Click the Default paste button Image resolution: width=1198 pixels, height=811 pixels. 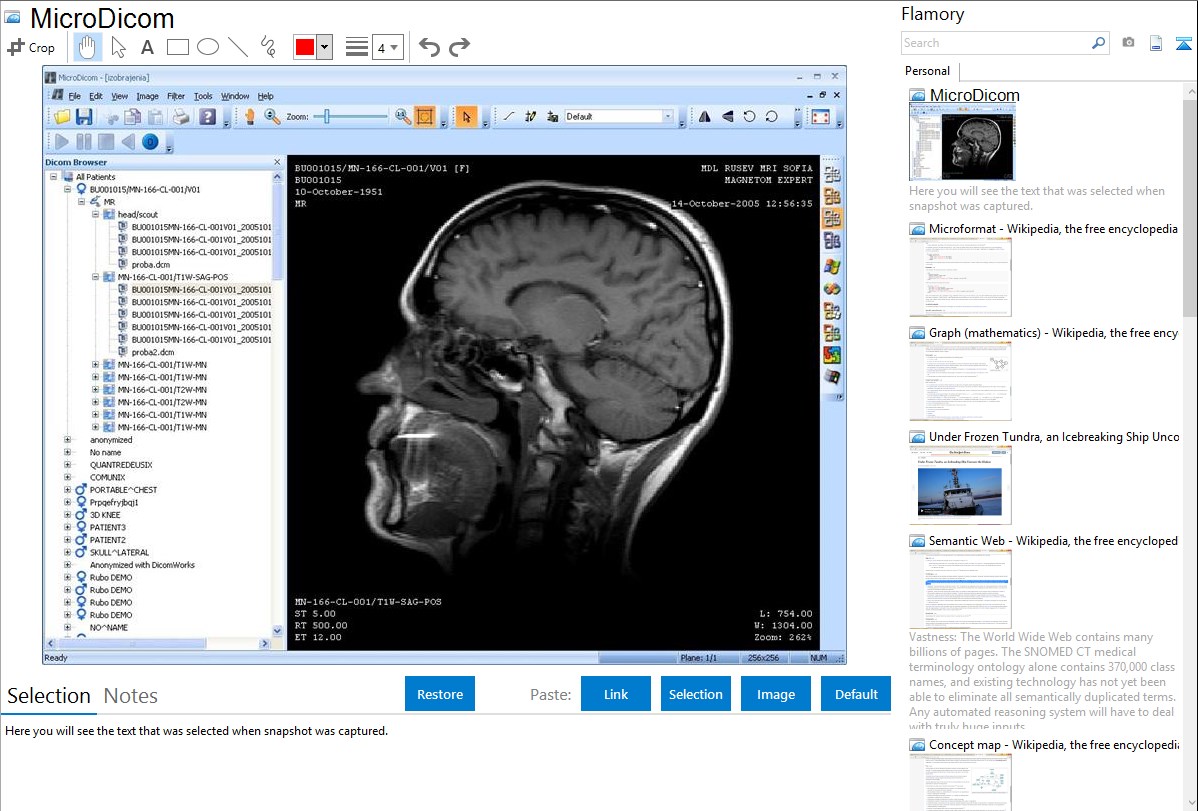(x=856, y=694)
